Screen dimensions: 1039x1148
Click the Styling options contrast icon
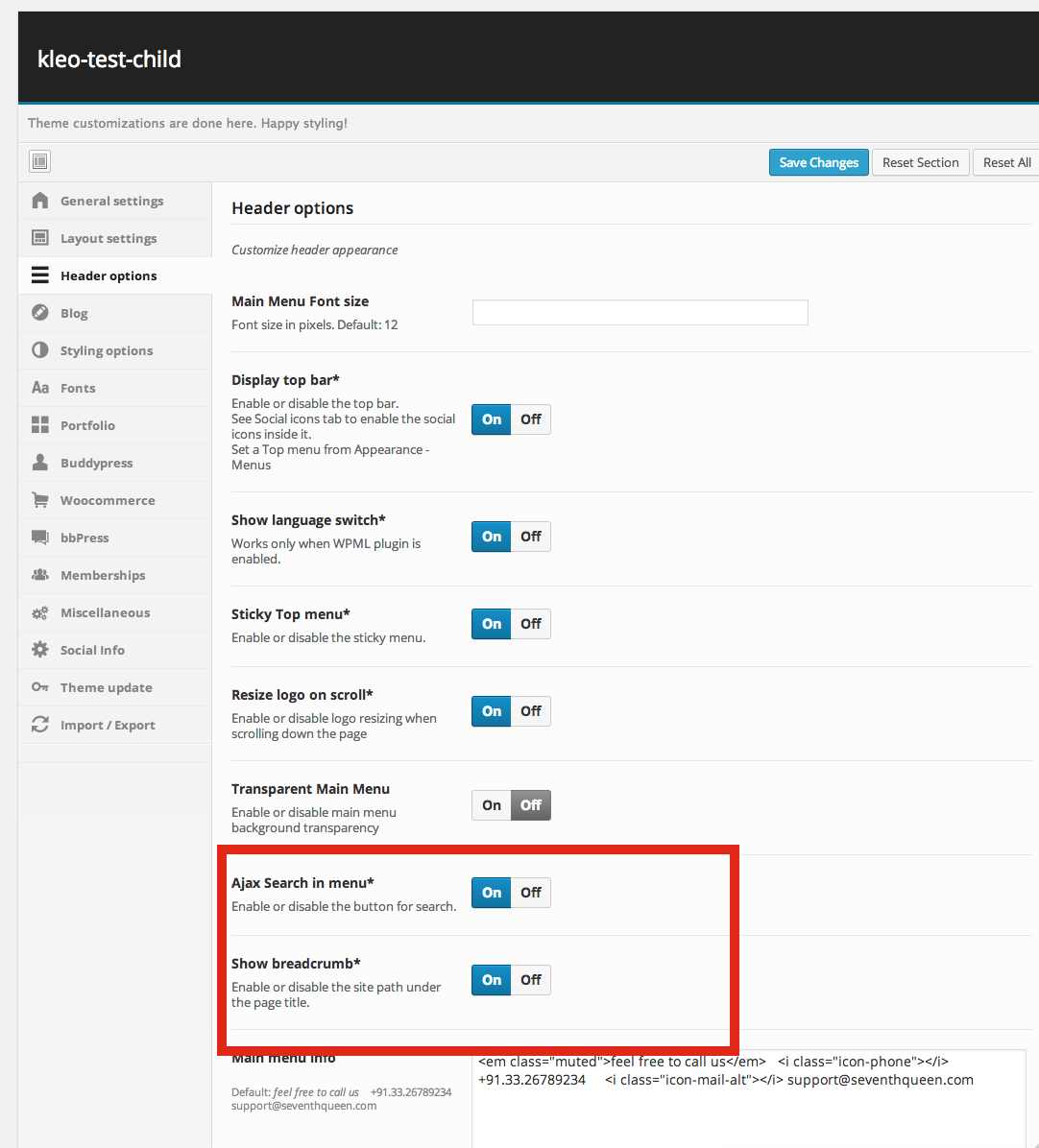(39, 350)
